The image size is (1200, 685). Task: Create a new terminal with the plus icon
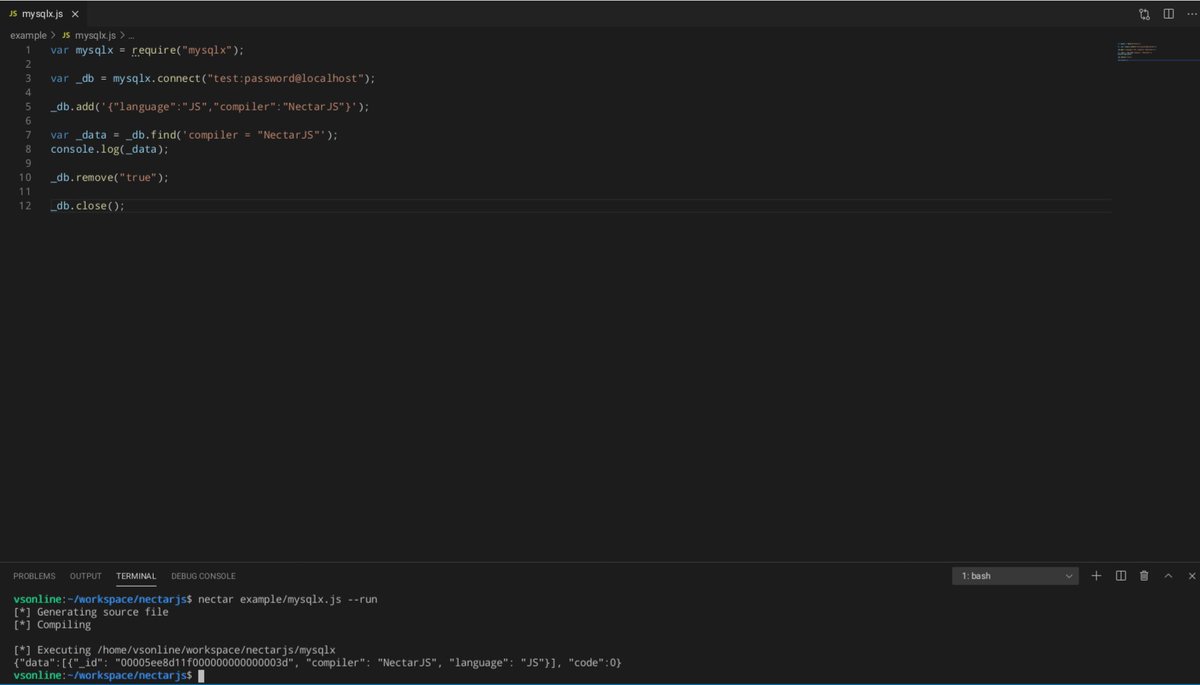click(1096, 575)
